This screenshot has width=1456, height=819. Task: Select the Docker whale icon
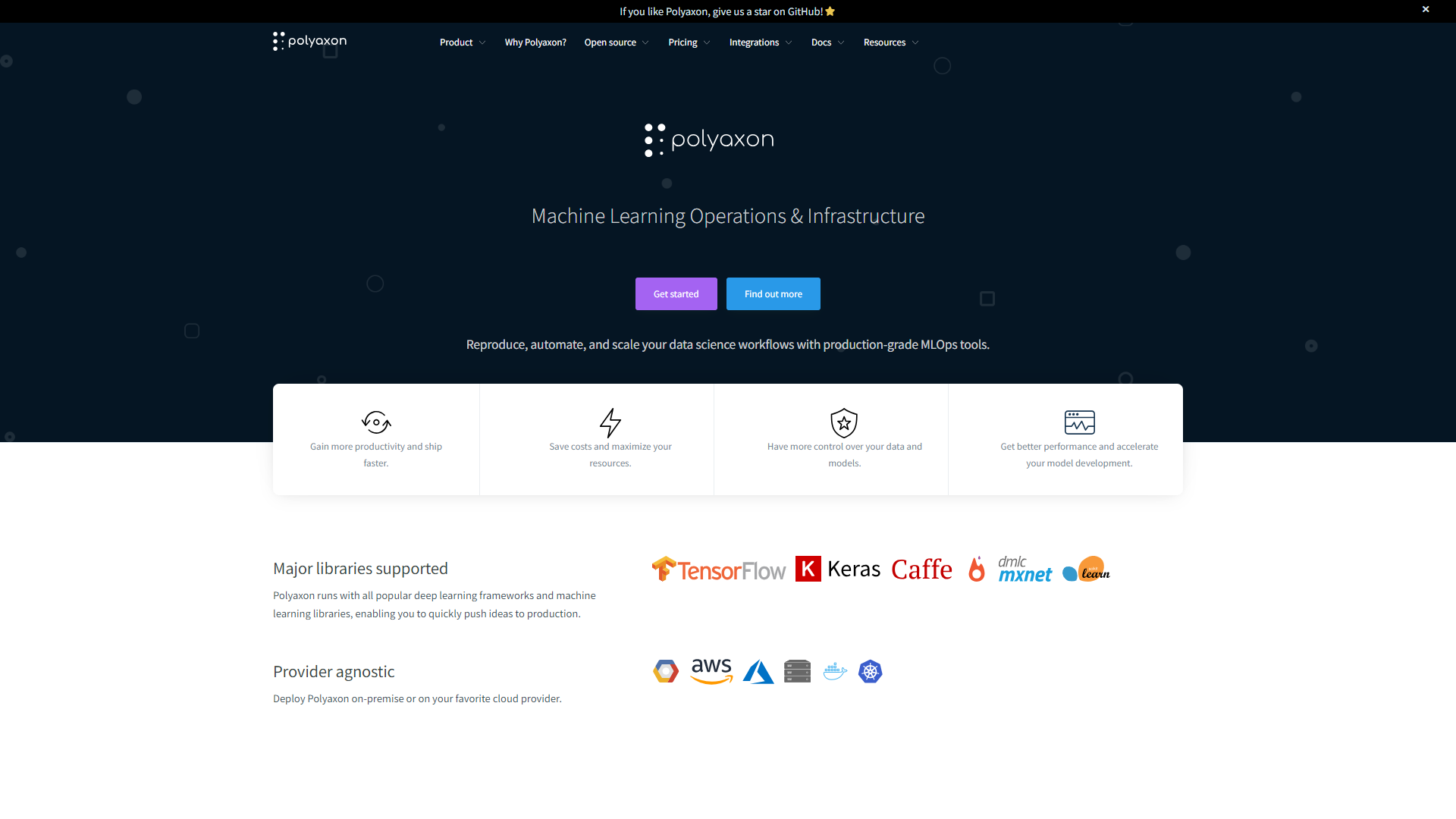(833, 671)
